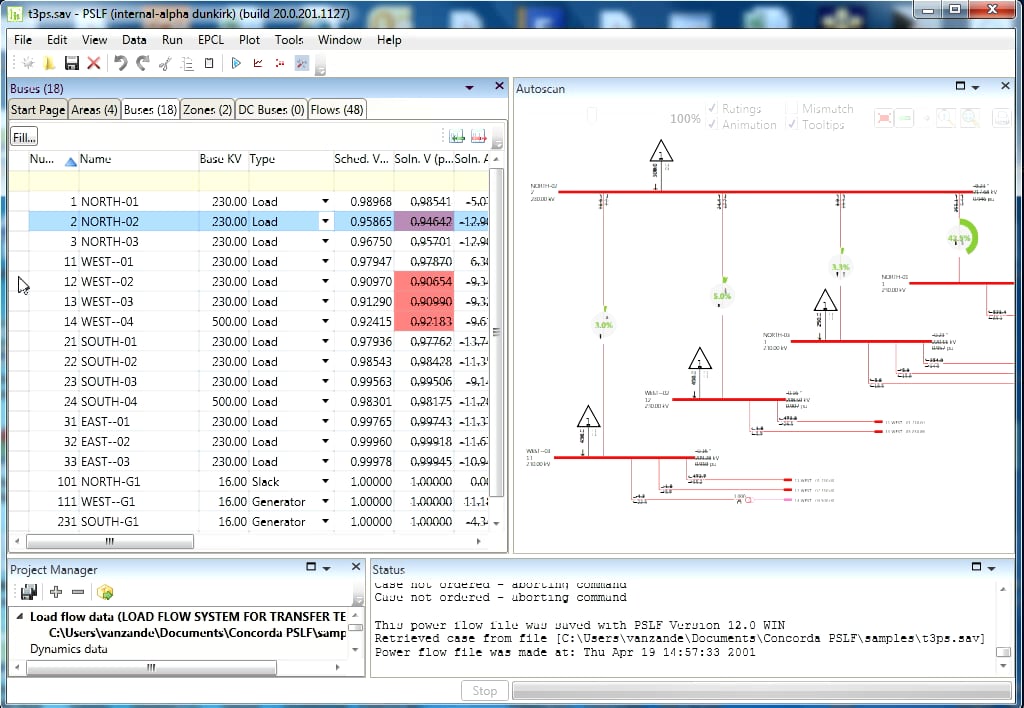Sort by the Base KV column header
The height and width of the screenshot is (708, 1024).
point(221,159)
